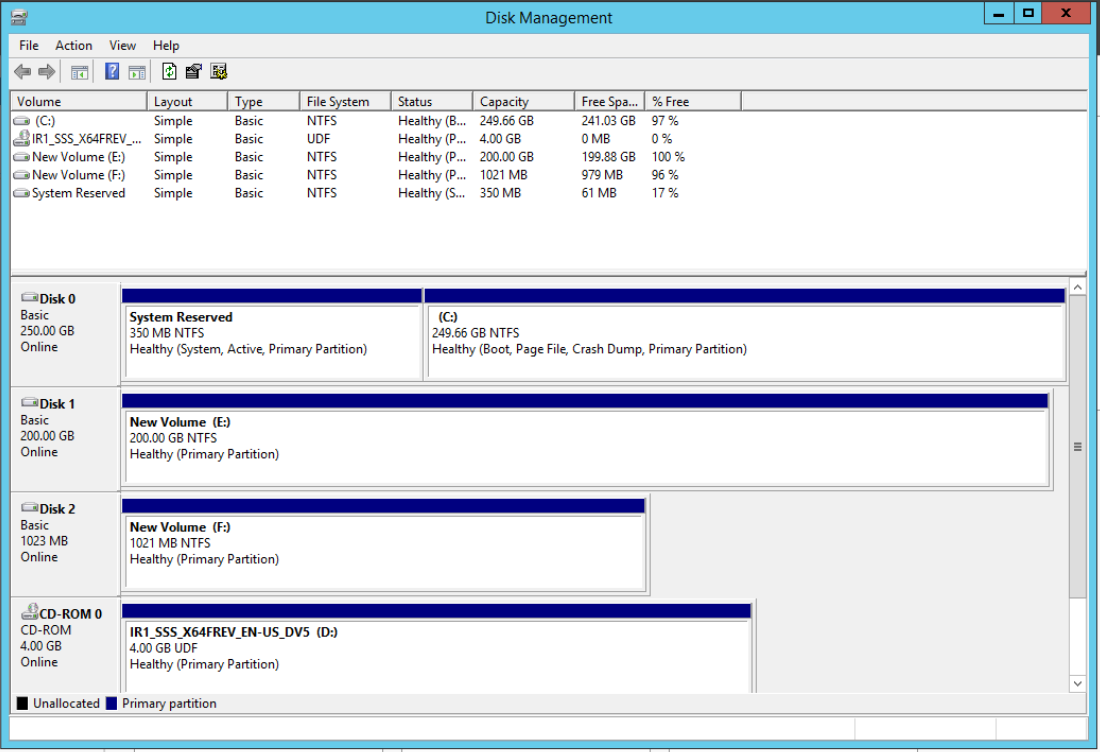
Task: Select the (C:) partition block on Disk 0
Action: click(745, 340)
